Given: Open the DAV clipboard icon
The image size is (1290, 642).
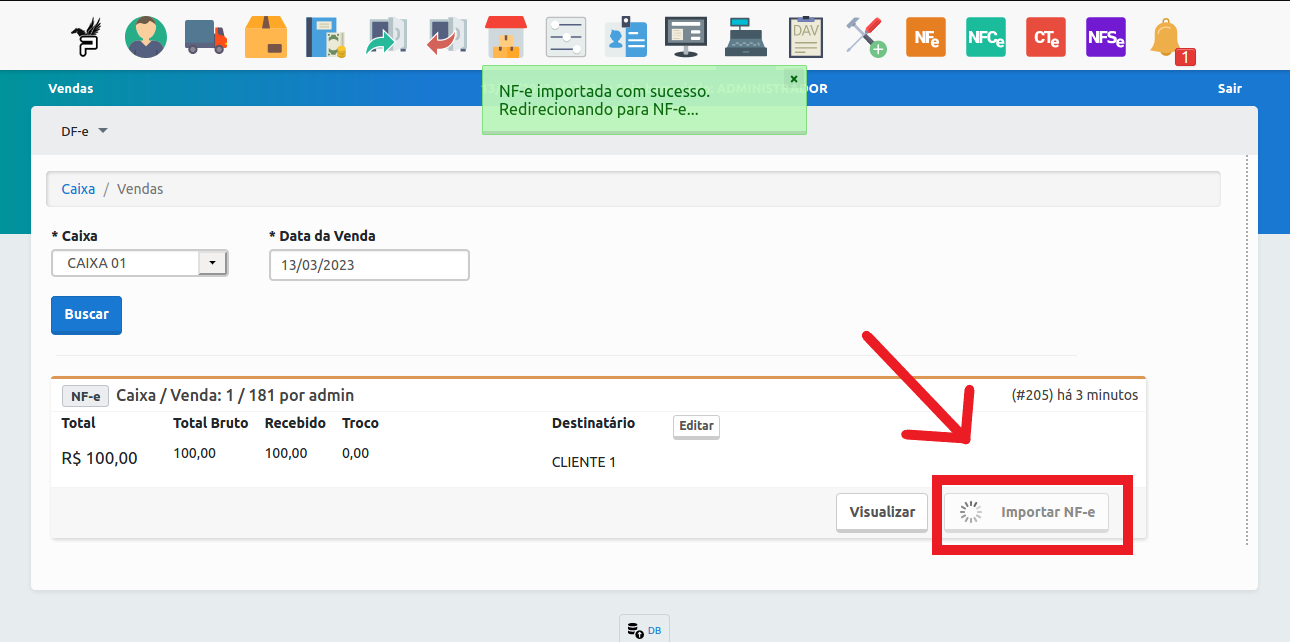Looking at the screenshot, I should [805, 37].
